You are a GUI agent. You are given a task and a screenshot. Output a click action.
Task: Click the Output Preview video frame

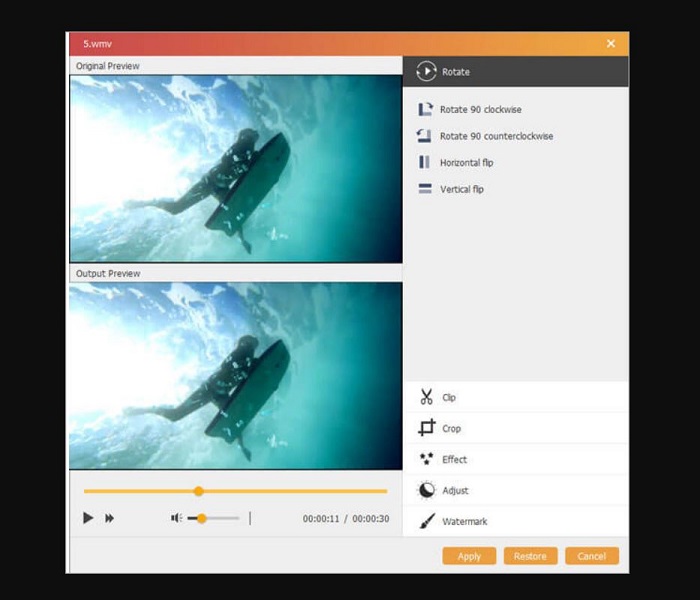236,376
